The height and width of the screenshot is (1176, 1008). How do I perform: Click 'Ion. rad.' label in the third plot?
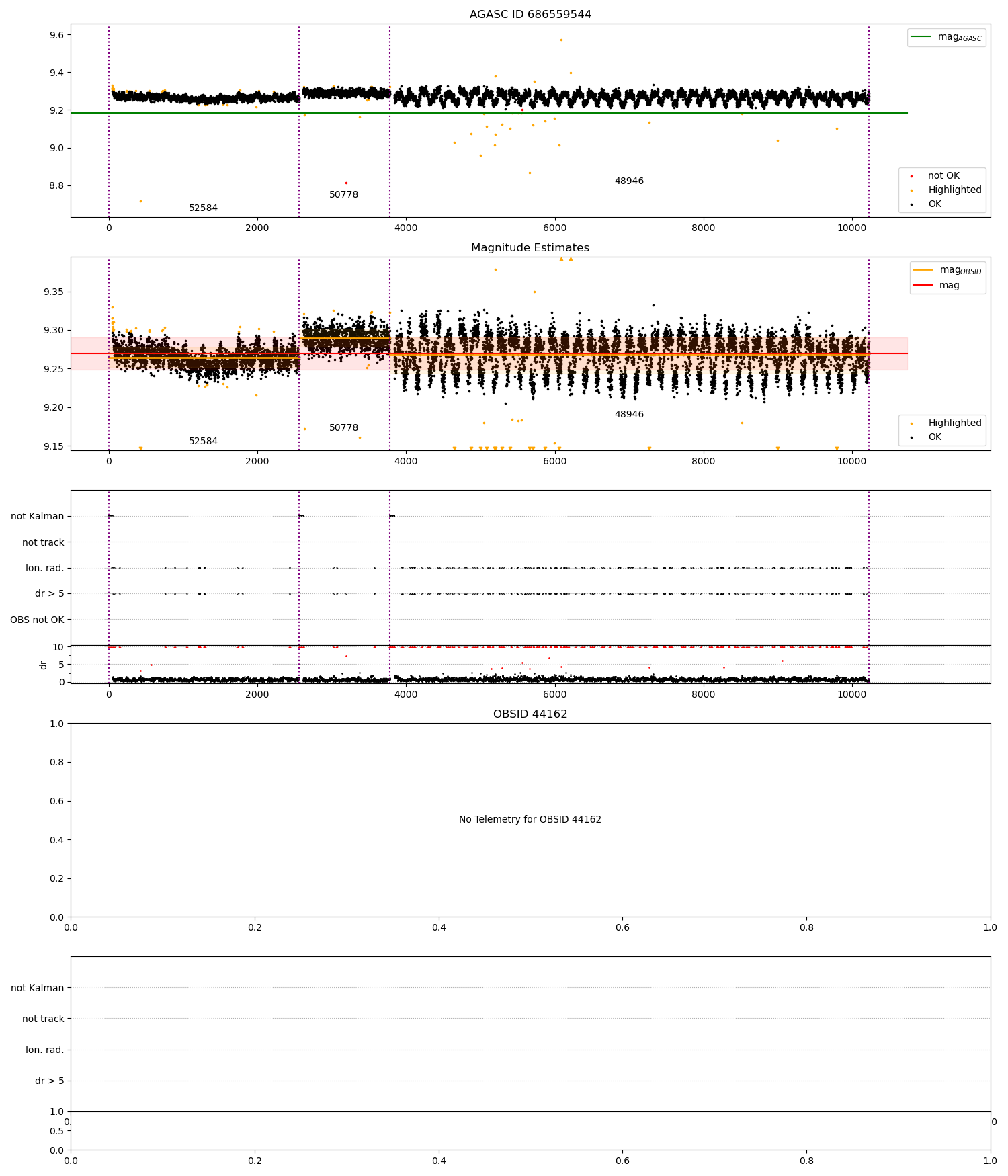tap(45, 569)
